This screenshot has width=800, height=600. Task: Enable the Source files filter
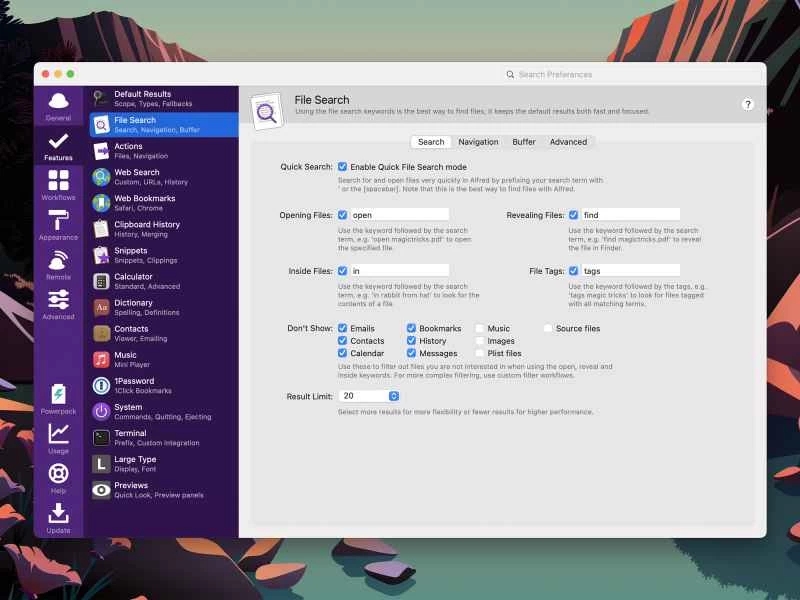[x=547, y=327]
